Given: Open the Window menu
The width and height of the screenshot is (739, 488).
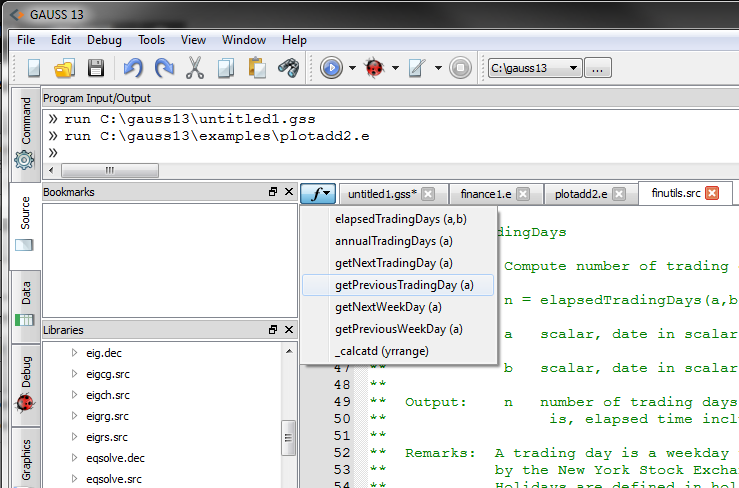Looking at the screenshot, I should coord(244,40).
